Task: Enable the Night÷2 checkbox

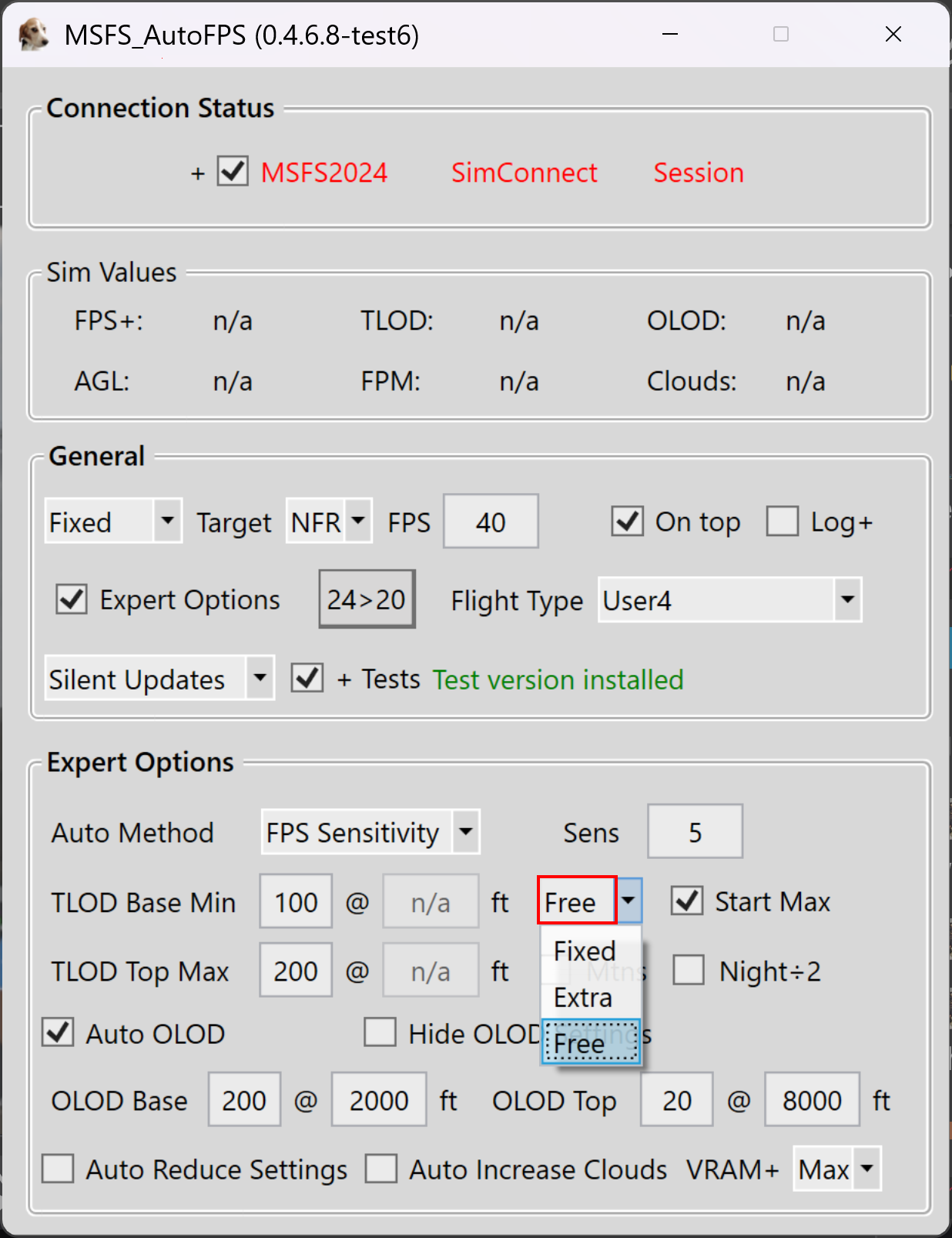Action: 688,970
